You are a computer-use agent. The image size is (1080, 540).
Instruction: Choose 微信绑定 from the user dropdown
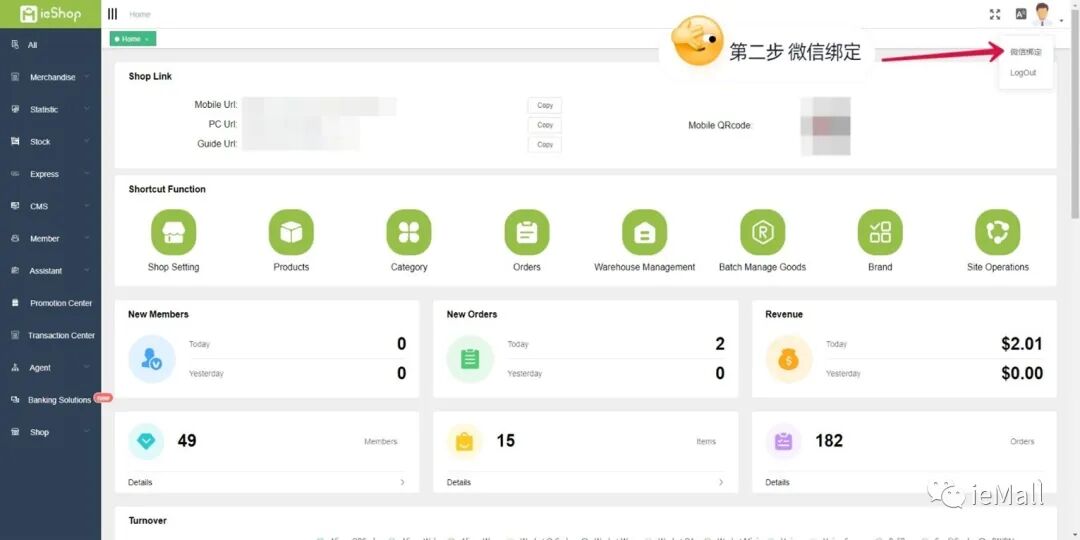[x=1026, y=52]
